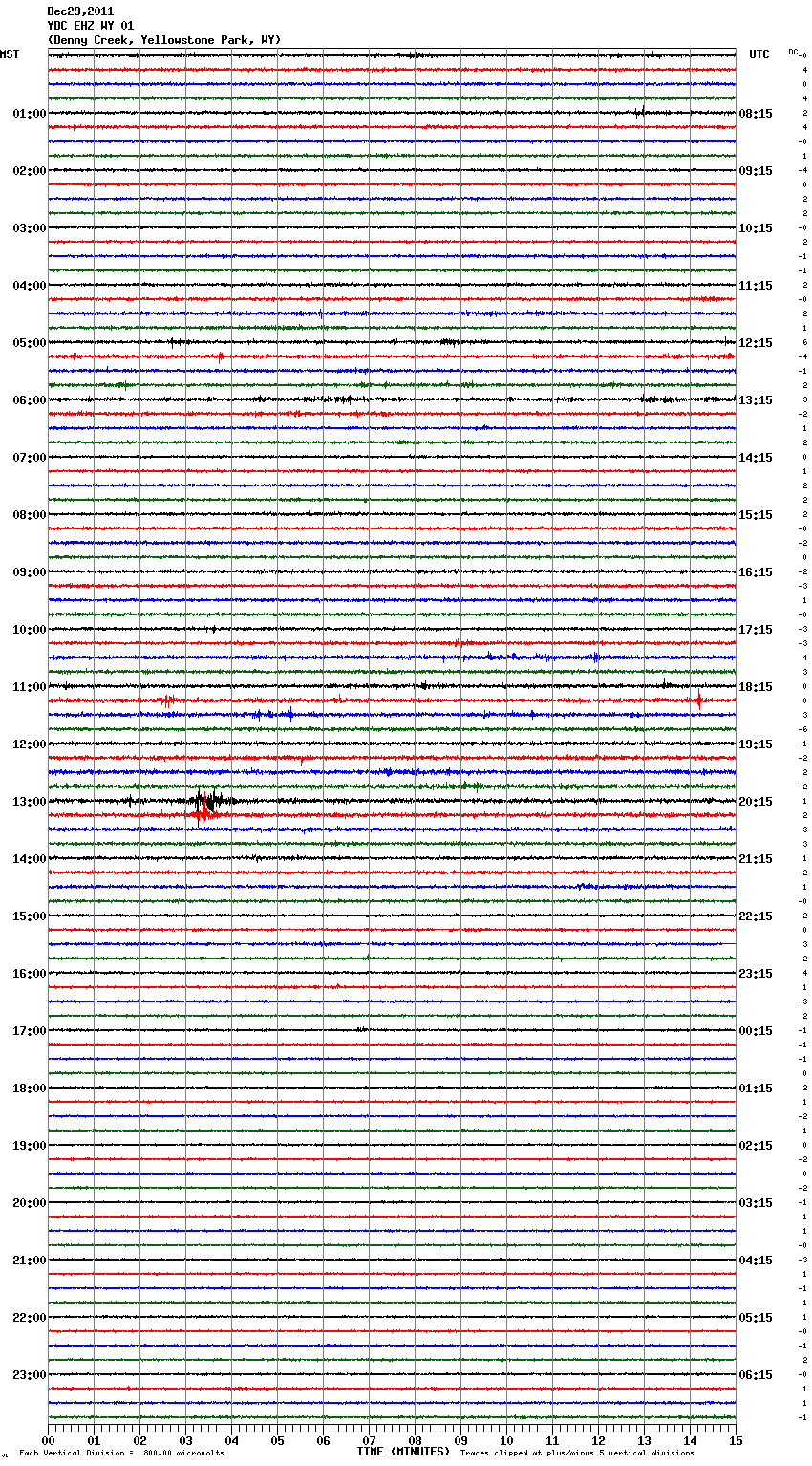Click the '08' minute tick label on bottom axis
The height and width of the screenshot is (1466, 812).
coord(415,1440)
